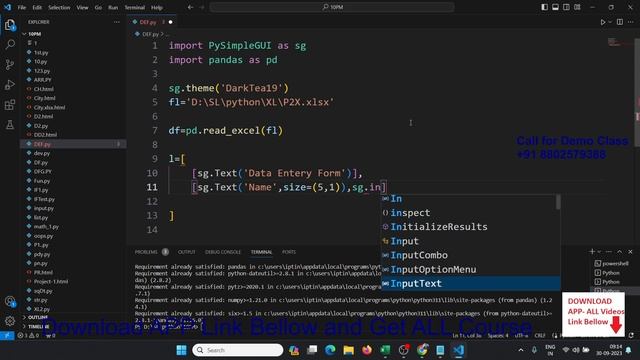This screenshot has height=360, width=640.
Task: Select the DEF.py editor tab
Action: 152,22
